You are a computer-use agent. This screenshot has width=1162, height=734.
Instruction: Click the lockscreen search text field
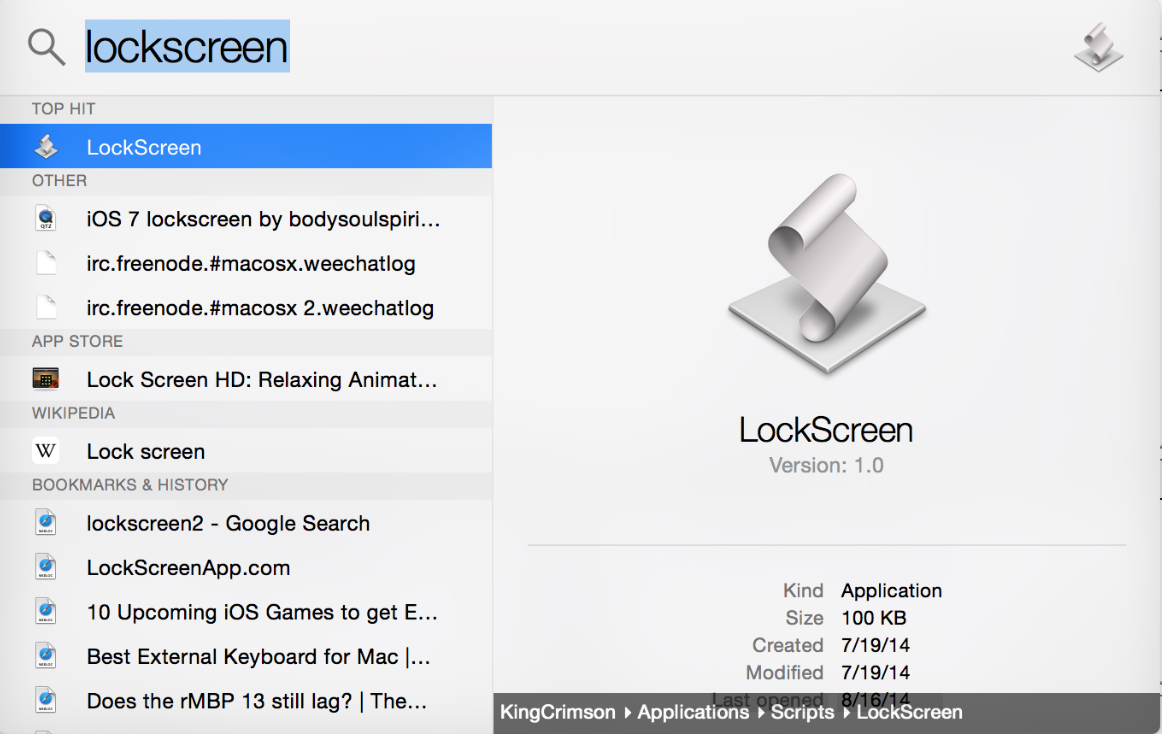click(x=187, y=47)
